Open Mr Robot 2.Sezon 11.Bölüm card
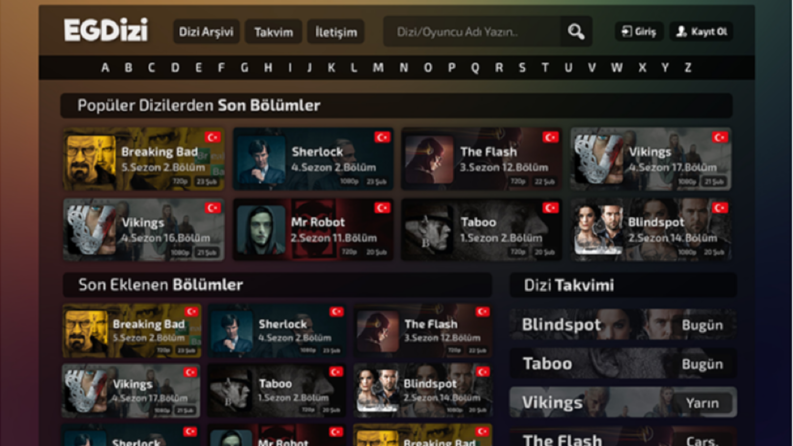Viewport: 793px width, 446px height. click(x=313, y=230)
